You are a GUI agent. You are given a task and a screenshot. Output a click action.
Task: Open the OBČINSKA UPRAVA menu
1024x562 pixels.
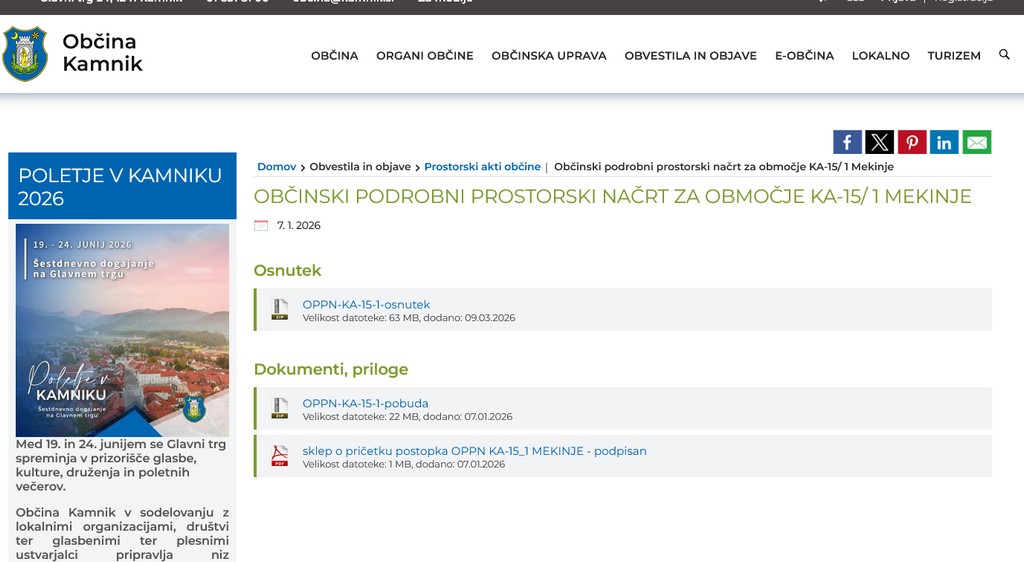pyautogui.click(x=549, y=55)
